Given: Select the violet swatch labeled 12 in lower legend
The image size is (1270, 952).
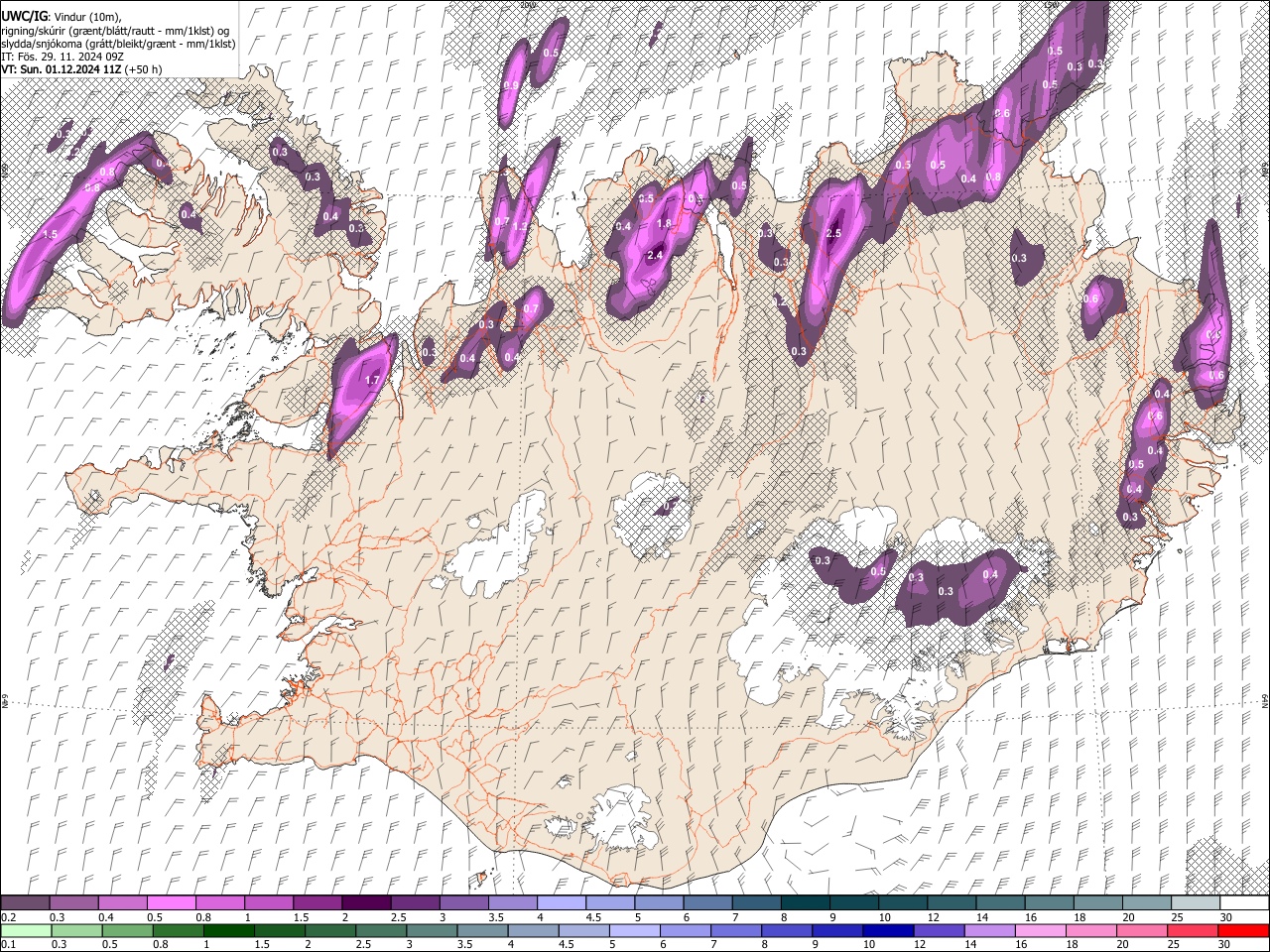Looking at the screenshot, I should point(940,931).
